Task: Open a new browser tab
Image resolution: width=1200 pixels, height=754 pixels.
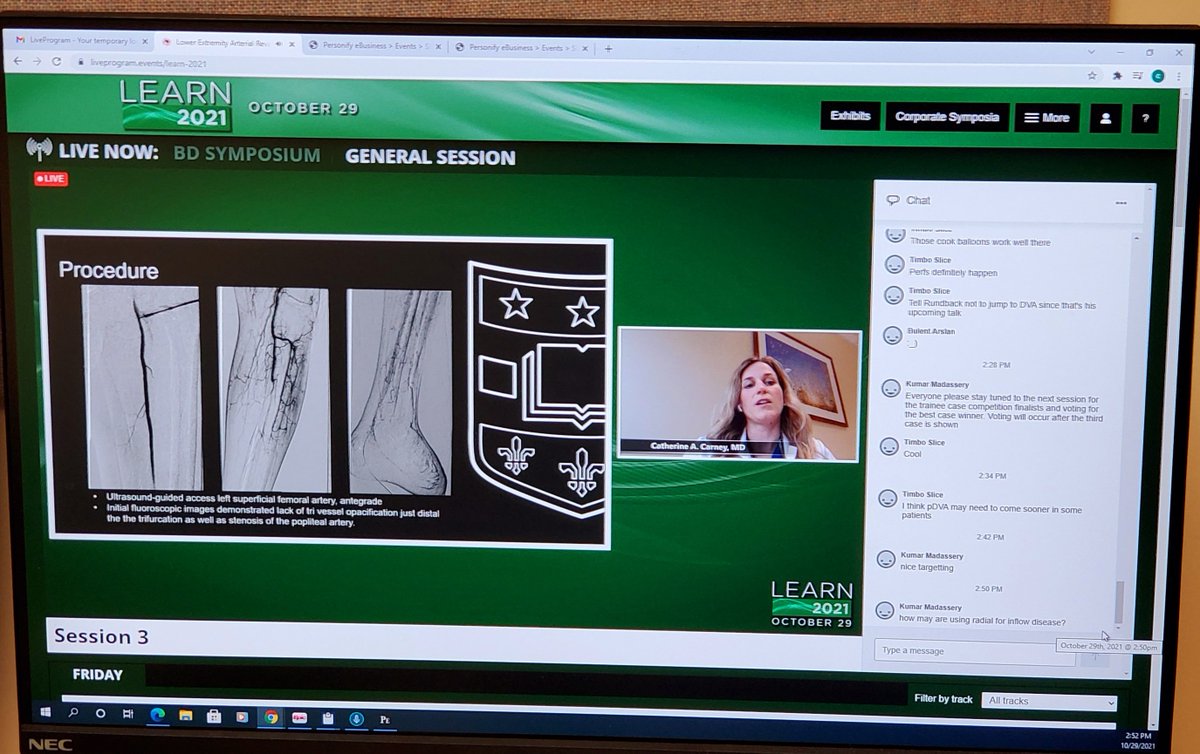Action: (x=608, y=48)
